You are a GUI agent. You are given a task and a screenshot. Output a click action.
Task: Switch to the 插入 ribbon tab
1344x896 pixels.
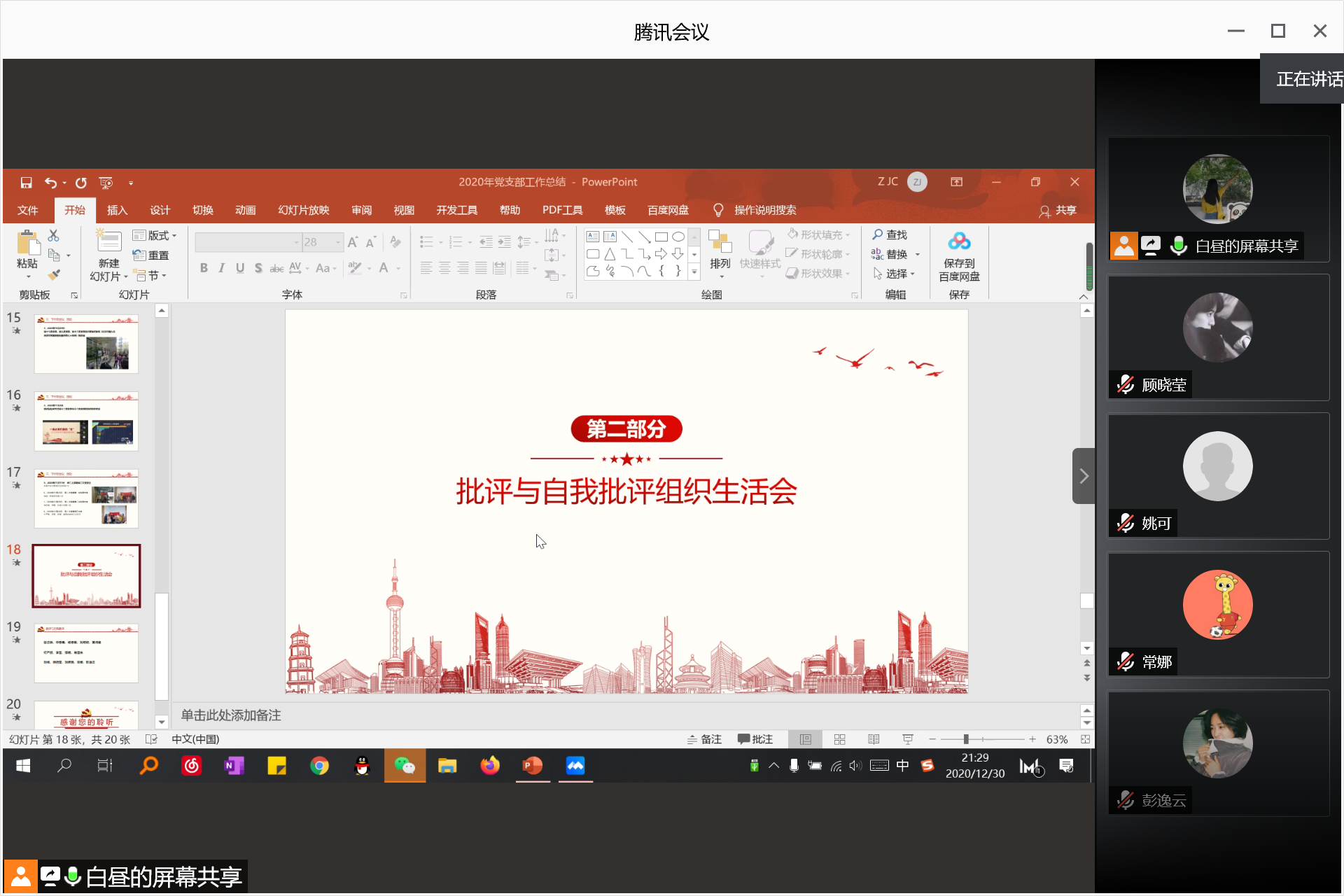[116, 209]
